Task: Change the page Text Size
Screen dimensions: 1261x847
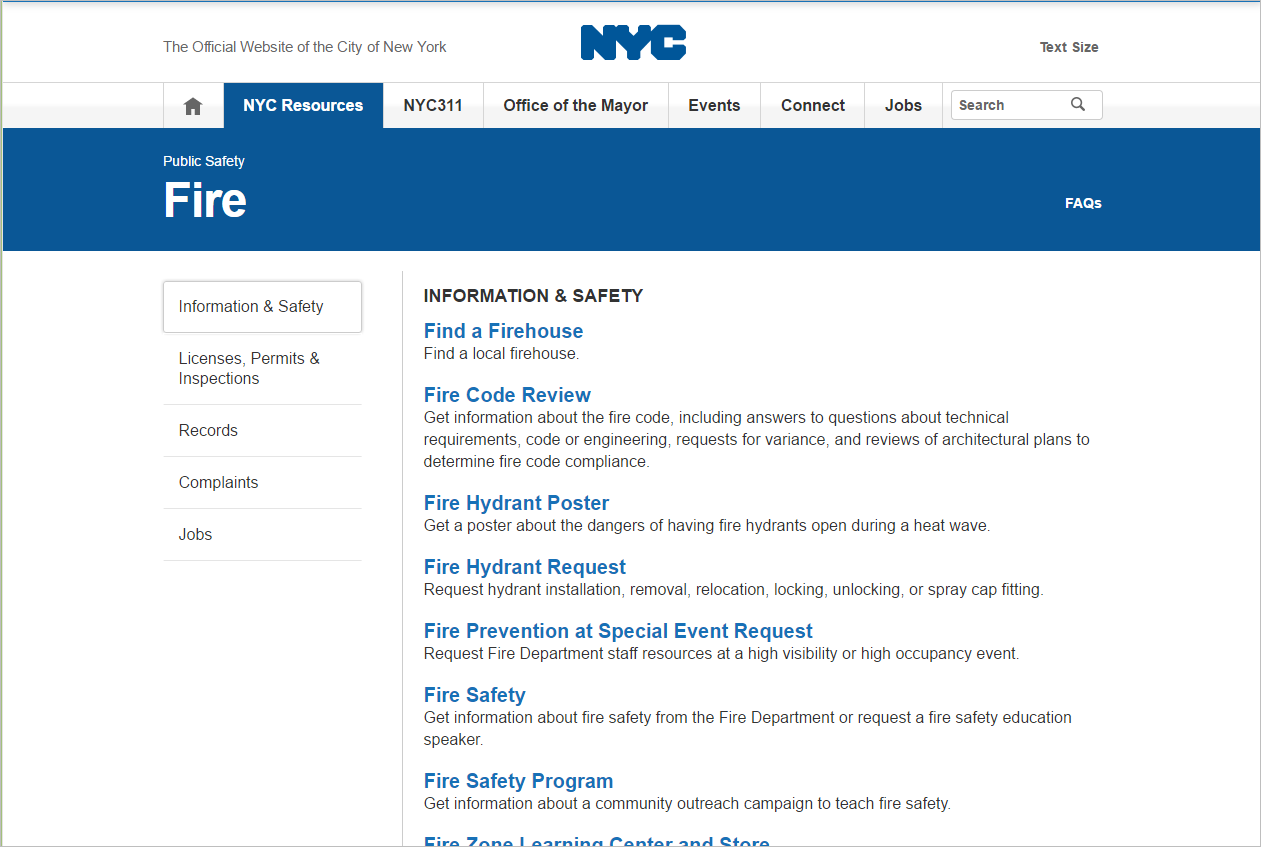Action: coord(1068,47)
